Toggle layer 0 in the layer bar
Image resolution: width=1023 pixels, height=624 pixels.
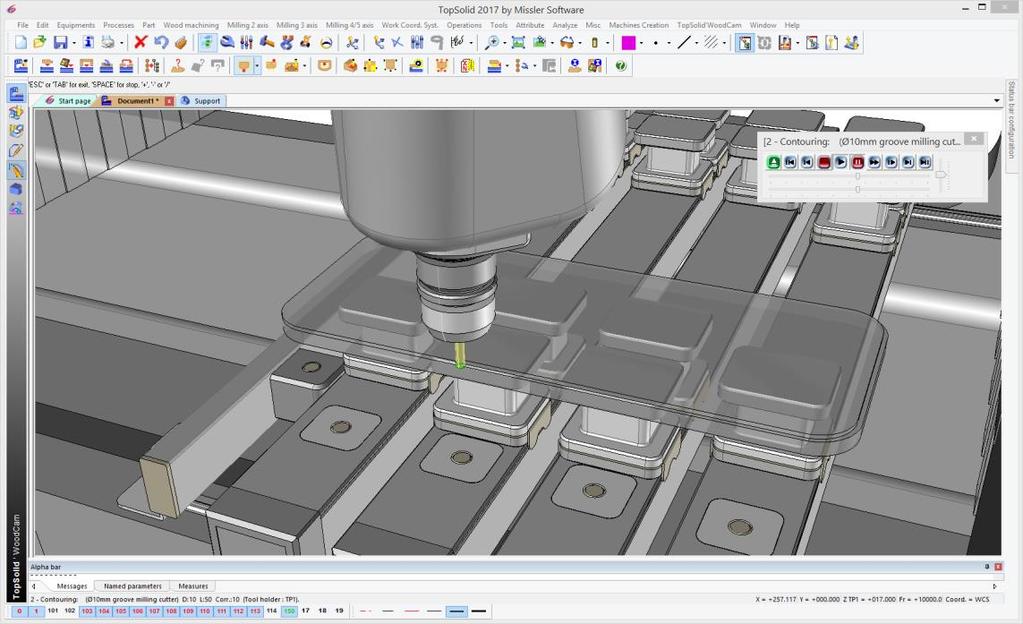(x=20, y=611)
